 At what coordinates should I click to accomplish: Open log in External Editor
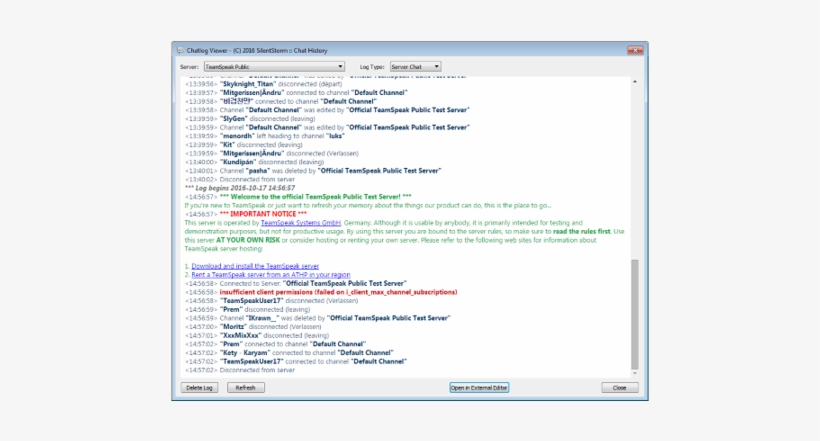(479, 388)
